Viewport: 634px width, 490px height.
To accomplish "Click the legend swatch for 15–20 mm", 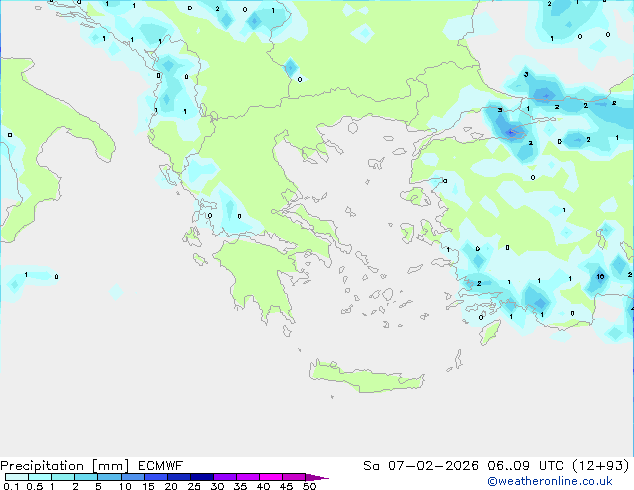I will (x=155, y=477).
